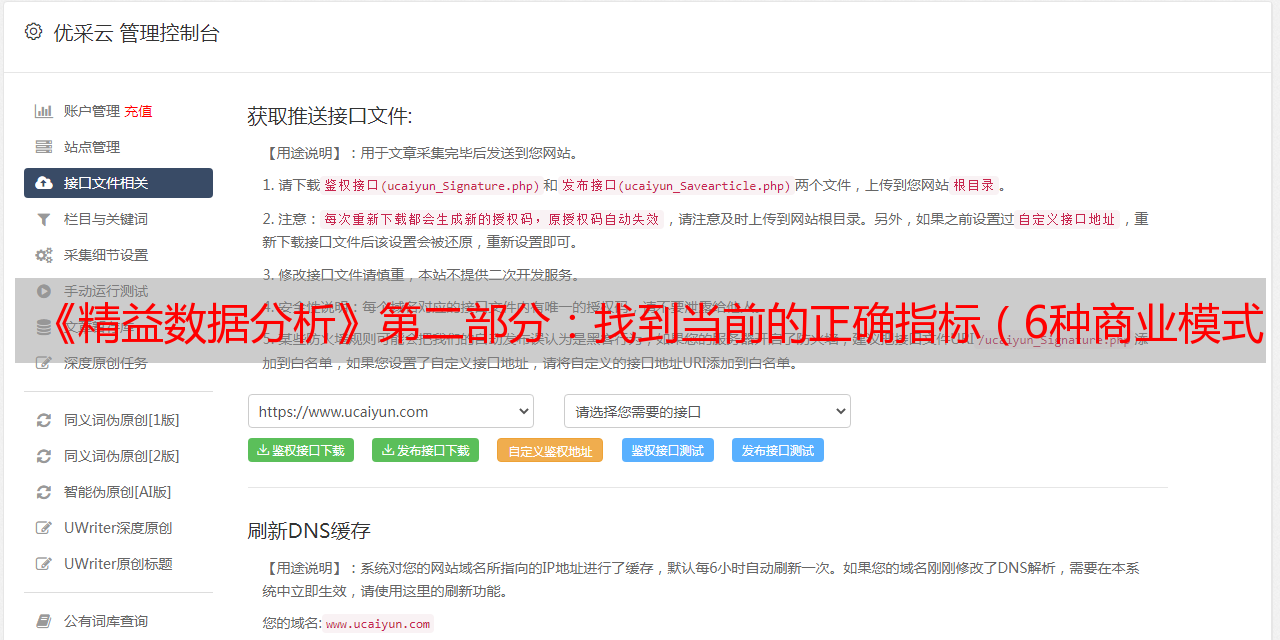Open the 请选择您需要的接口 dropdown
The height and width of the screenshot is (640, 1280).
708,411
